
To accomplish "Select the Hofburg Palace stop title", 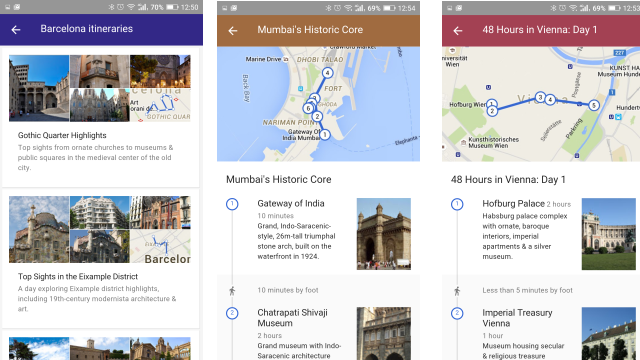I will click(513, 203).
